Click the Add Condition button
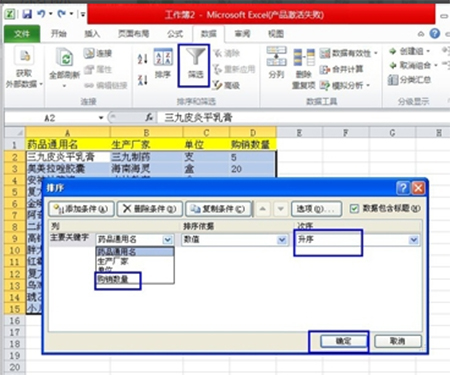 (x=81, y=209)
